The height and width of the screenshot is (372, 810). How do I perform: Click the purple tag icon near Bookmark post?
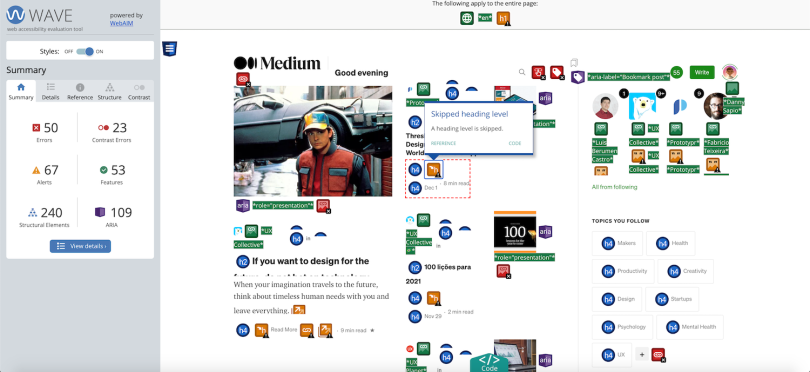[x=578, y=78]
